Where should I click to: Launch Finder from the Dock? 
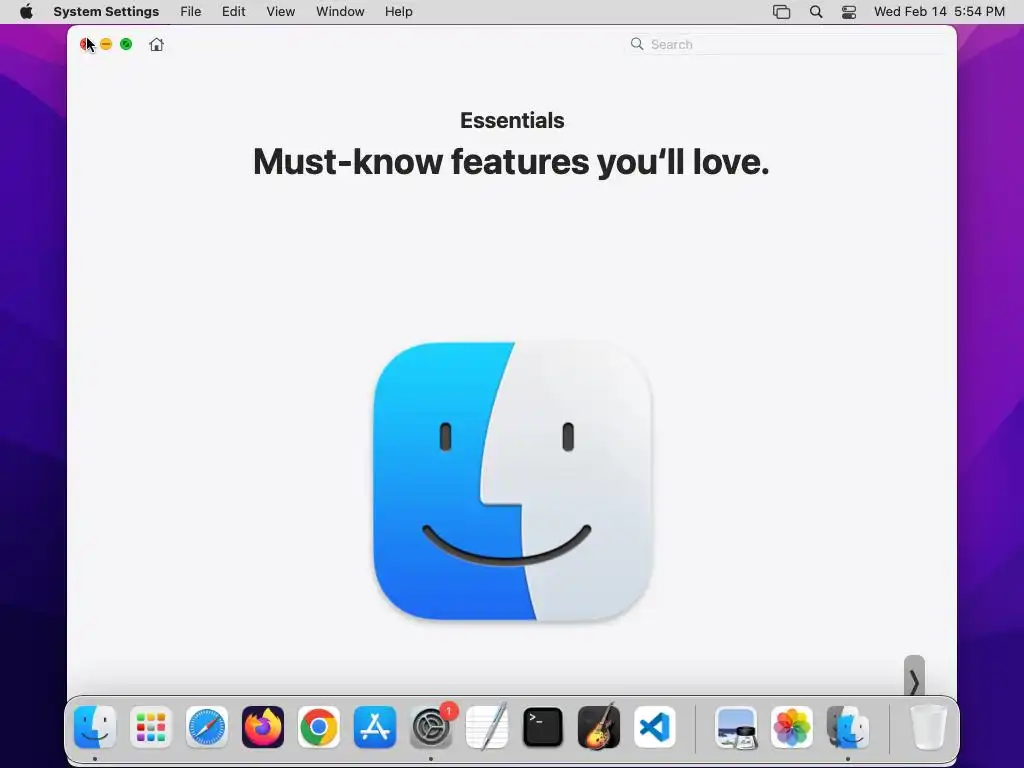point(95,727)
